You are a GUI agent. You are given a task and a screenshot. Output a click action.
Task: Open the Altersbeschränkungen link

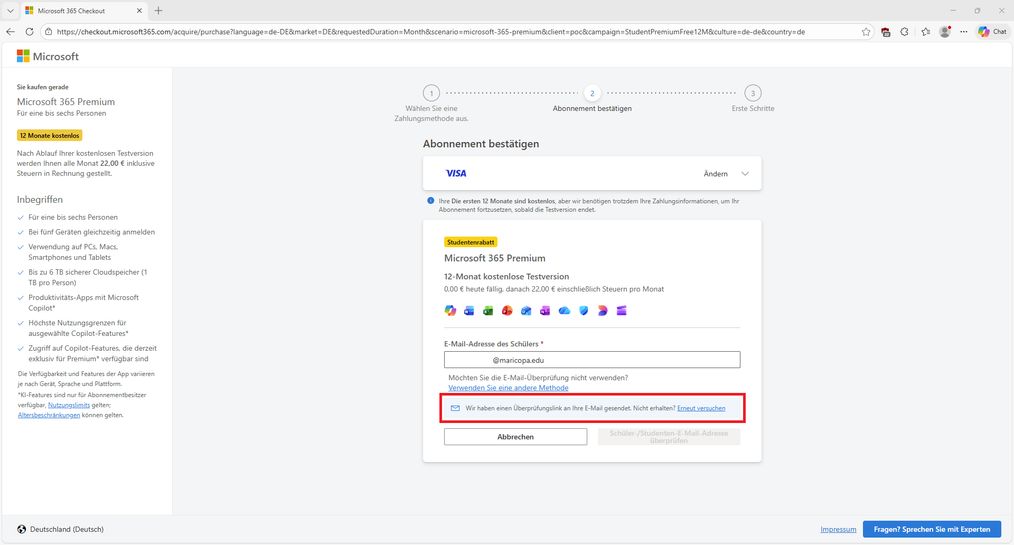pos(49,415)
